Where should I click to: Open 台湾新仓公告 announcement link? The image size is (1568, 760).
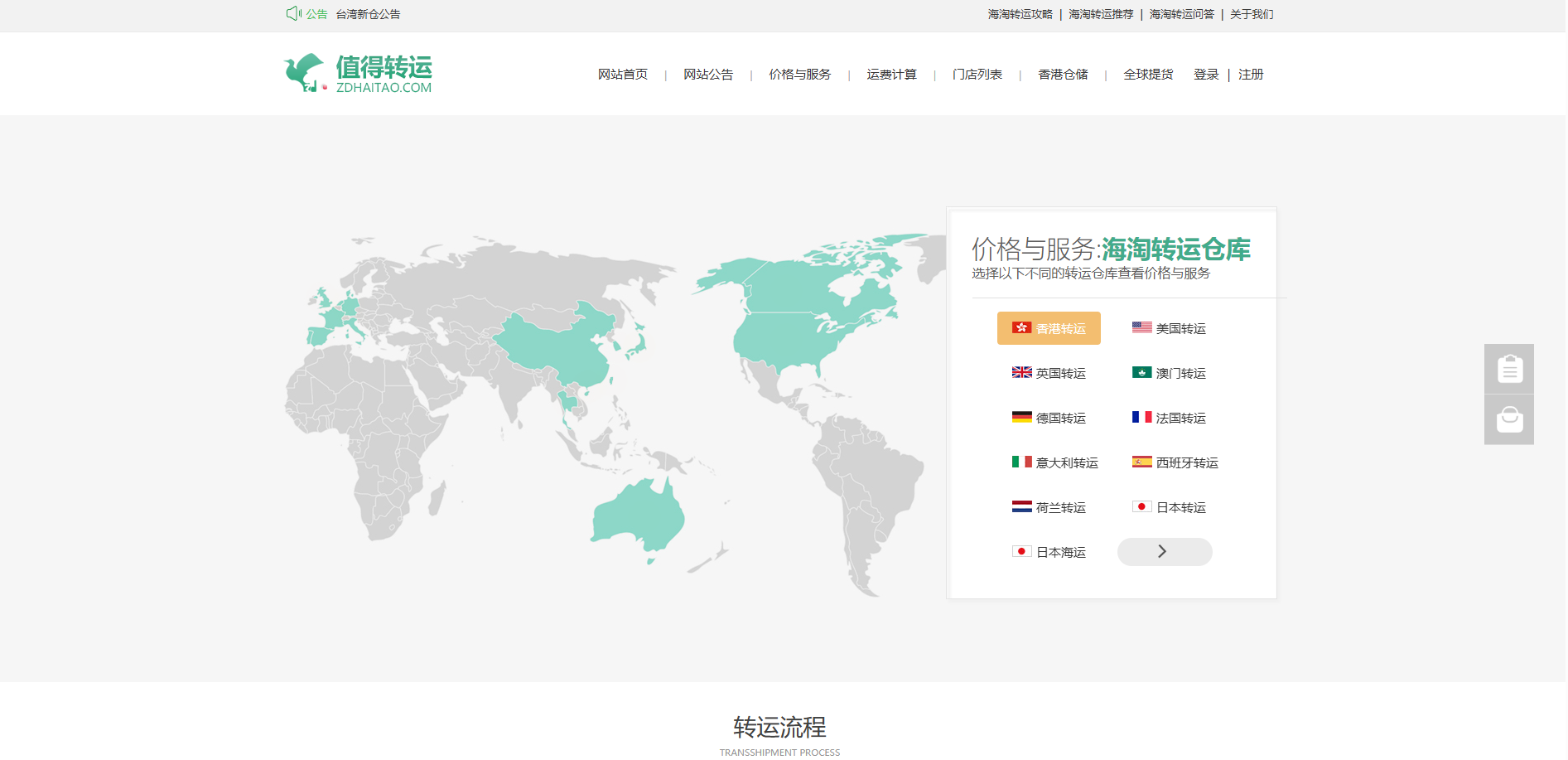368,14
